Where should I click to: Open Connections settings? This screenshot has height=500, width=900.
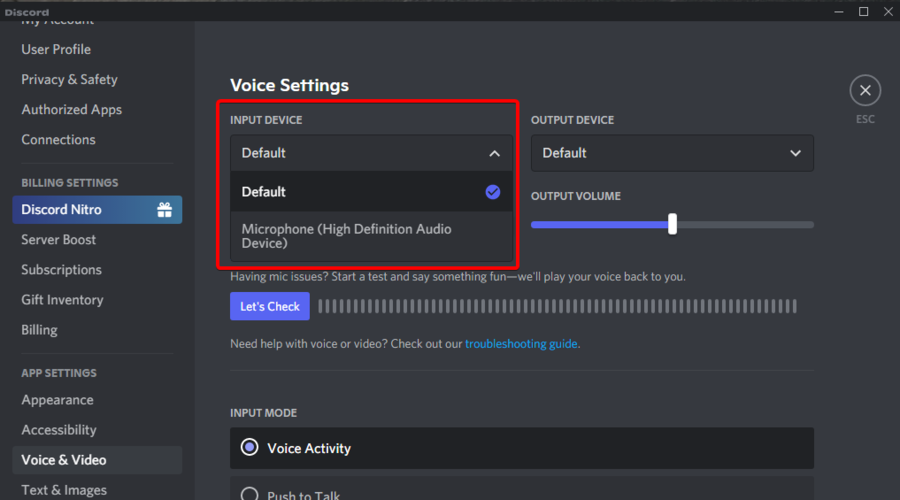coord(58,139)
